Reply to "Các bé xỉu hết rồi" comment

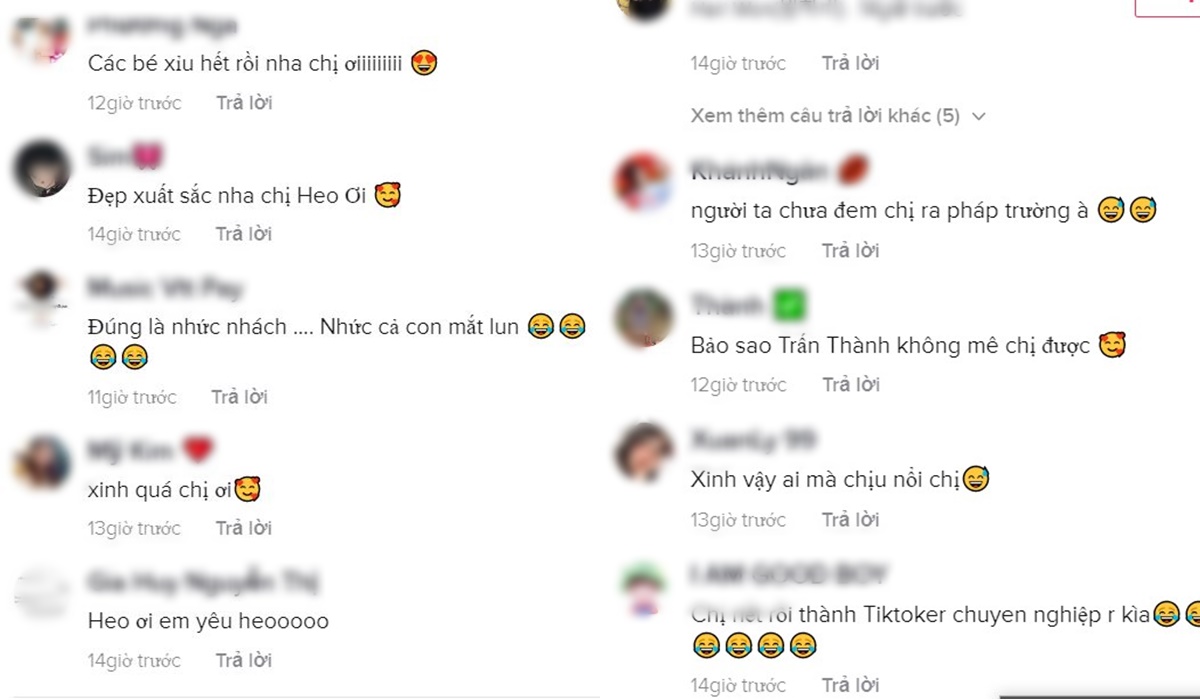tap(244, 102)
